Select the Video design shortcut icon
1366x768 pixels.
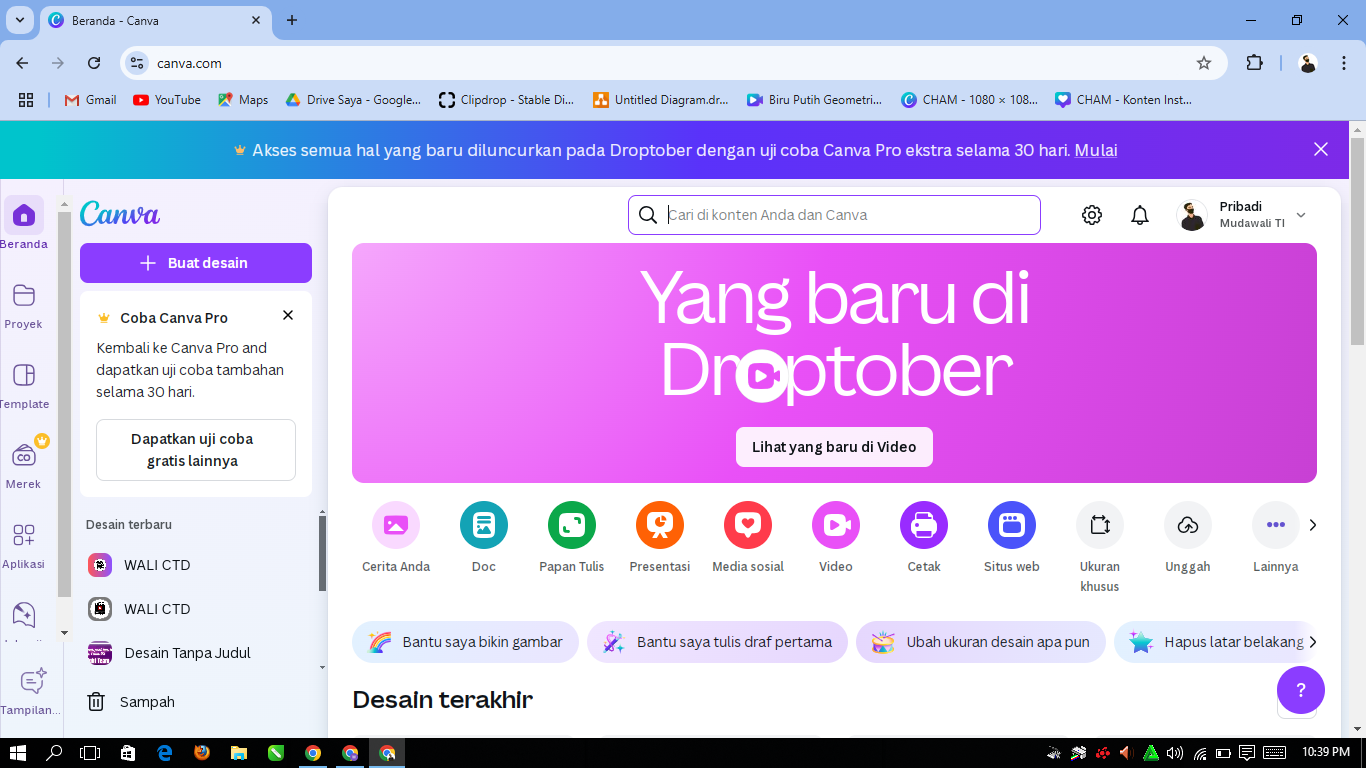(x=836, y=525)
